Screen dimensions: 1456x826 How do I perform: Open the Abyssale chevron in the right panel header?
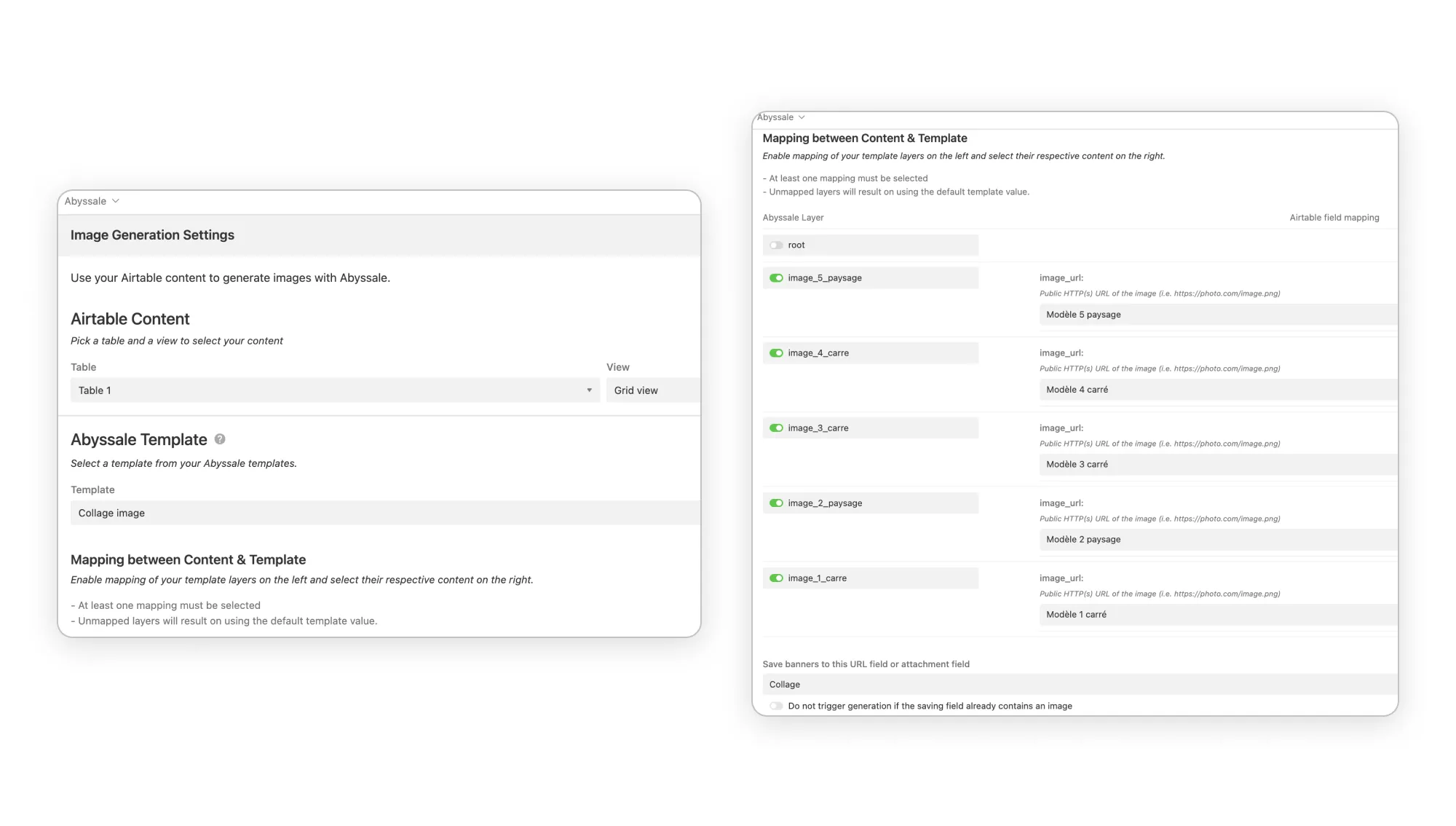click(802, 117)
